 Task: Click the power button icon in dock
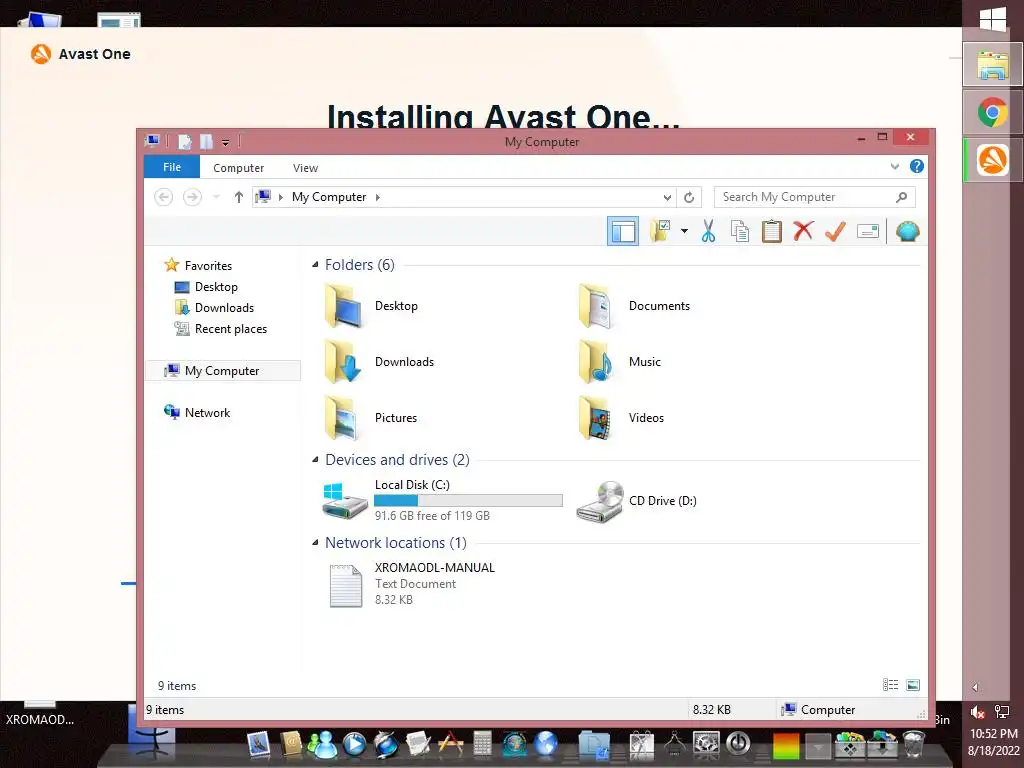tap(739, 743)
